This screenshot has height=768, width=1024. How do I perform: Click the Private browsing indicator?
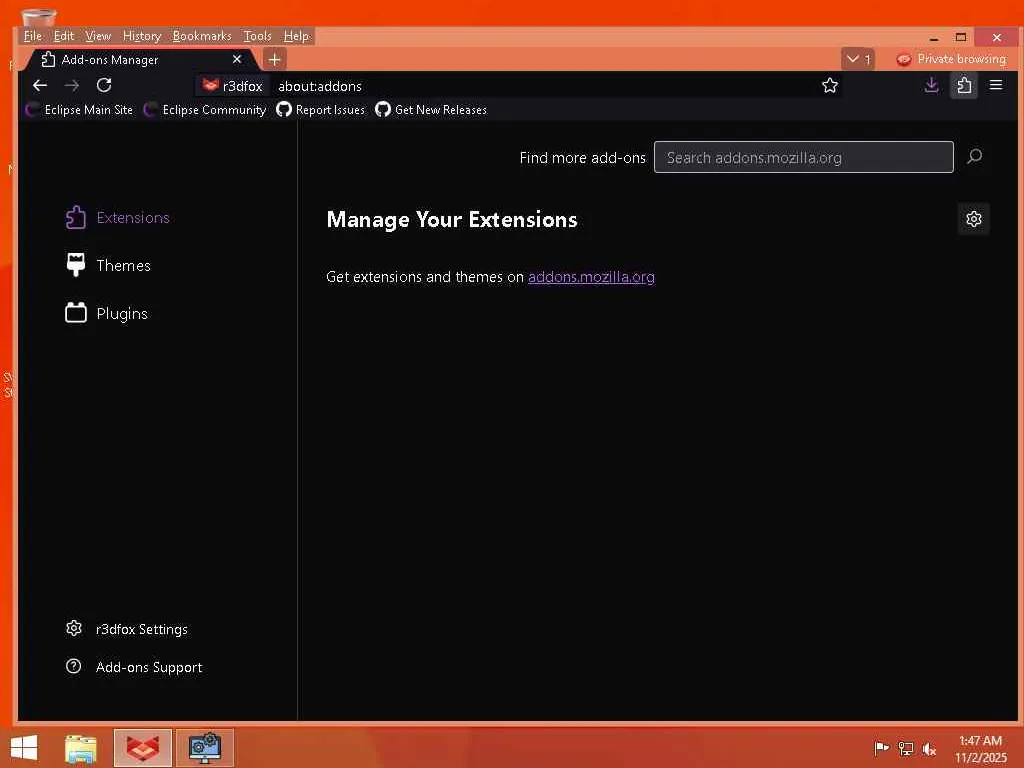pos(952,59)
